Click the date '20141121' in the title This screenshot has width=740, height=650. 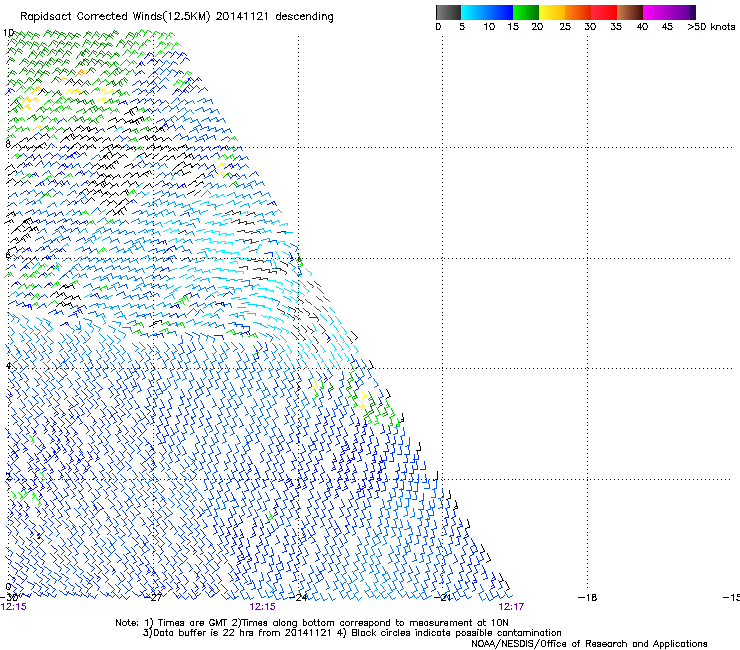242,17
